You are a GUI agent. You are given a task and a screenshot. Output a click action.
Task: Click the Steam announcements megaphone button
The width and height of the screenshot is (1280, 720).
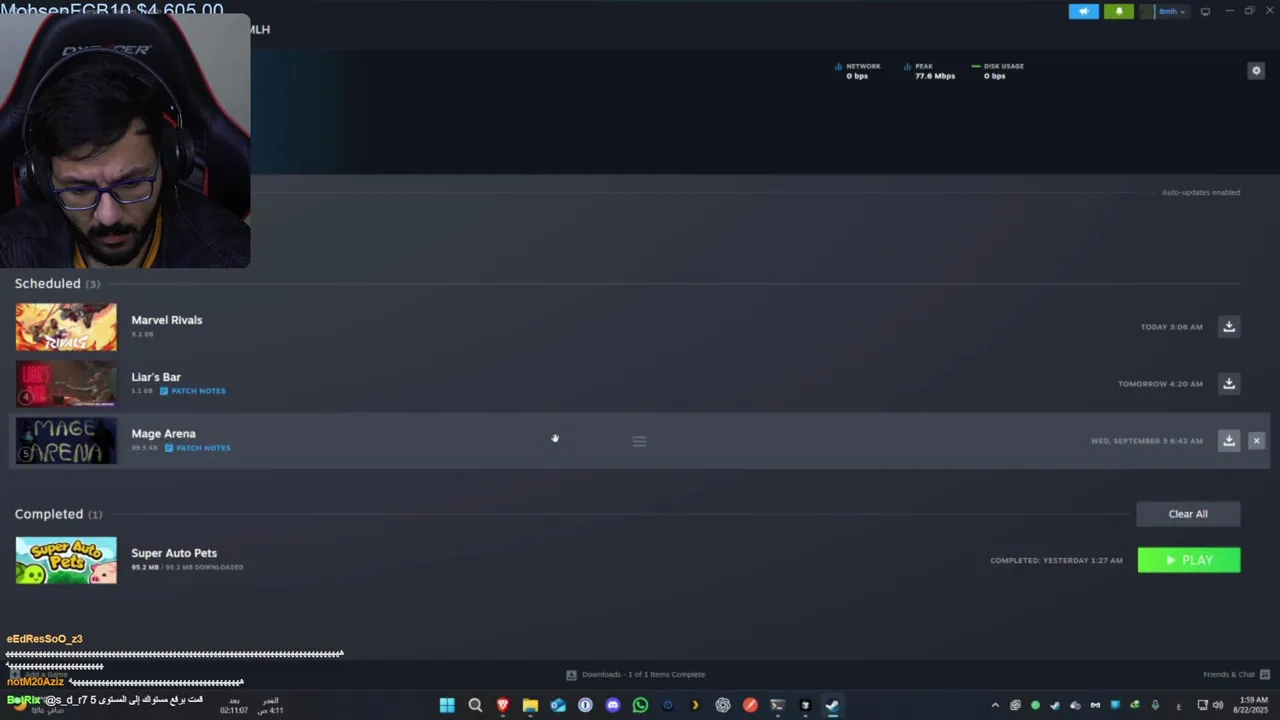point(1084,11)
